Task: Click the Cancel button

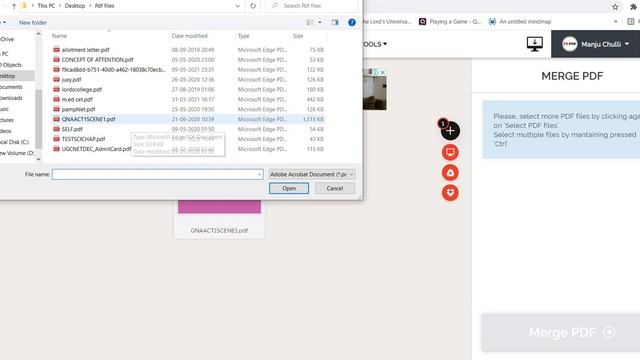Action: 335,188
